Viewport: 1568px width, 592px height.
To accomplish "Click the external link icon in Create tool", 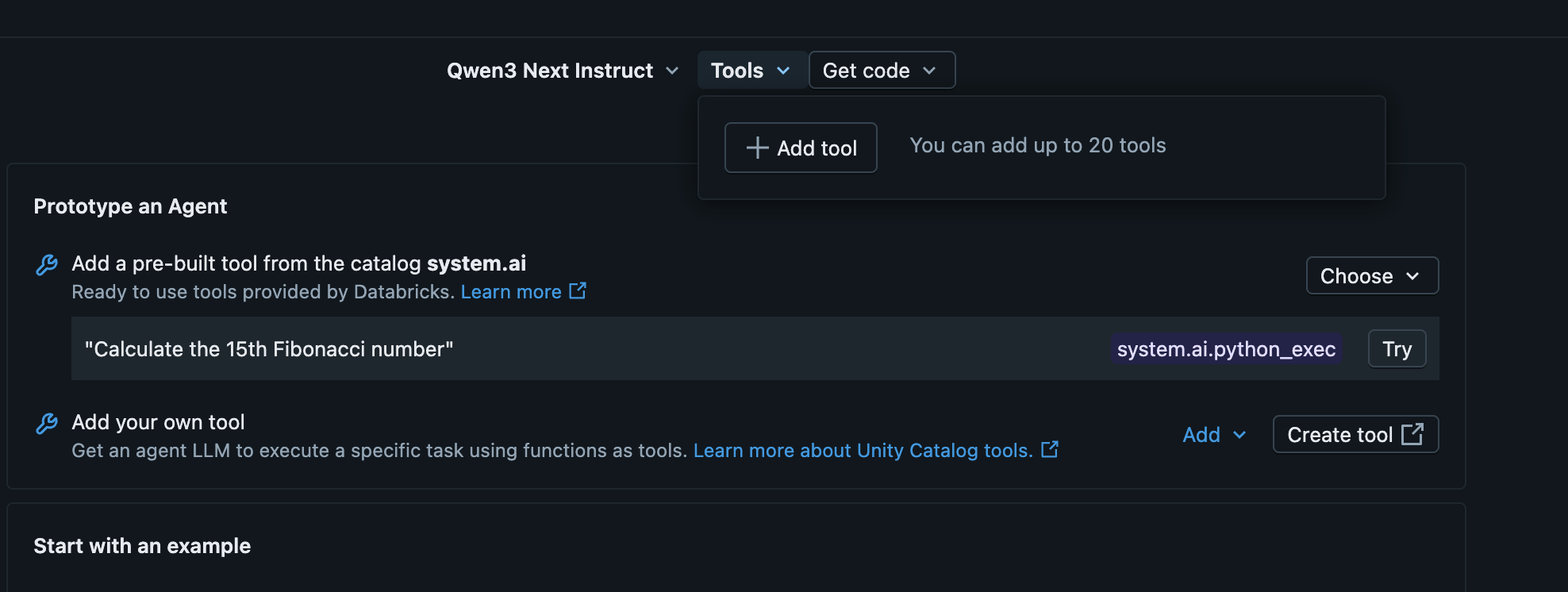I will coord(1412,434).
